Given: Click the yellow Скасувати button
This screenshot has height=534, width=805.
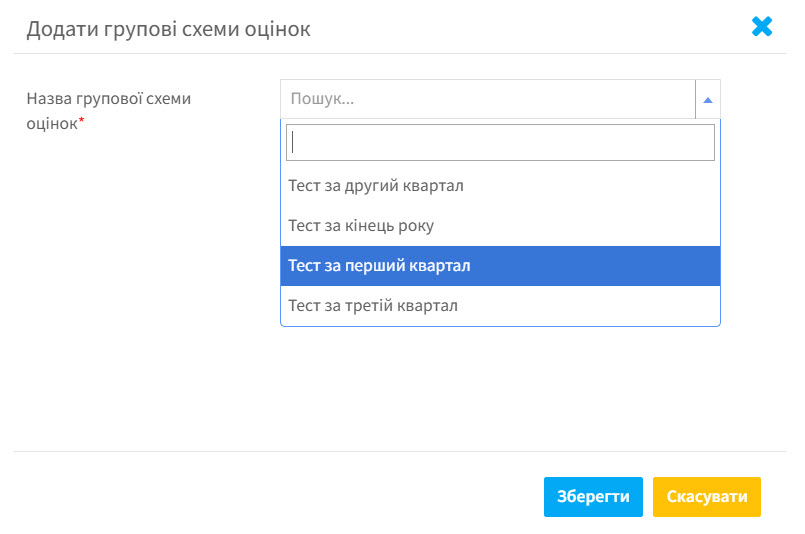Looking at the screenshot, I should (x=706, y=497).
